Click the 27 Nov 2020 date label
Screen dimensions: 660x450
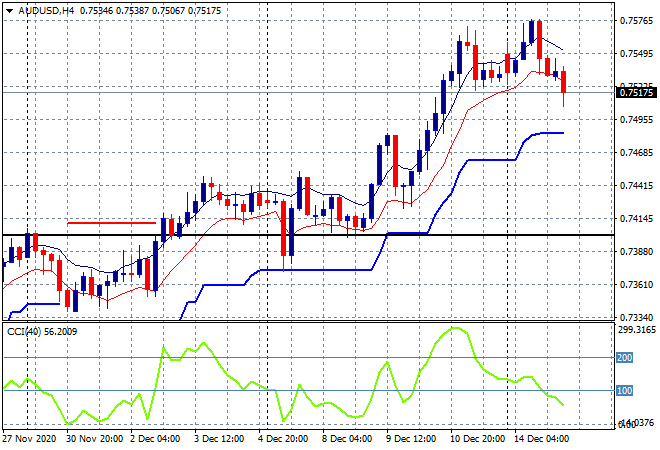pos(29,439)
